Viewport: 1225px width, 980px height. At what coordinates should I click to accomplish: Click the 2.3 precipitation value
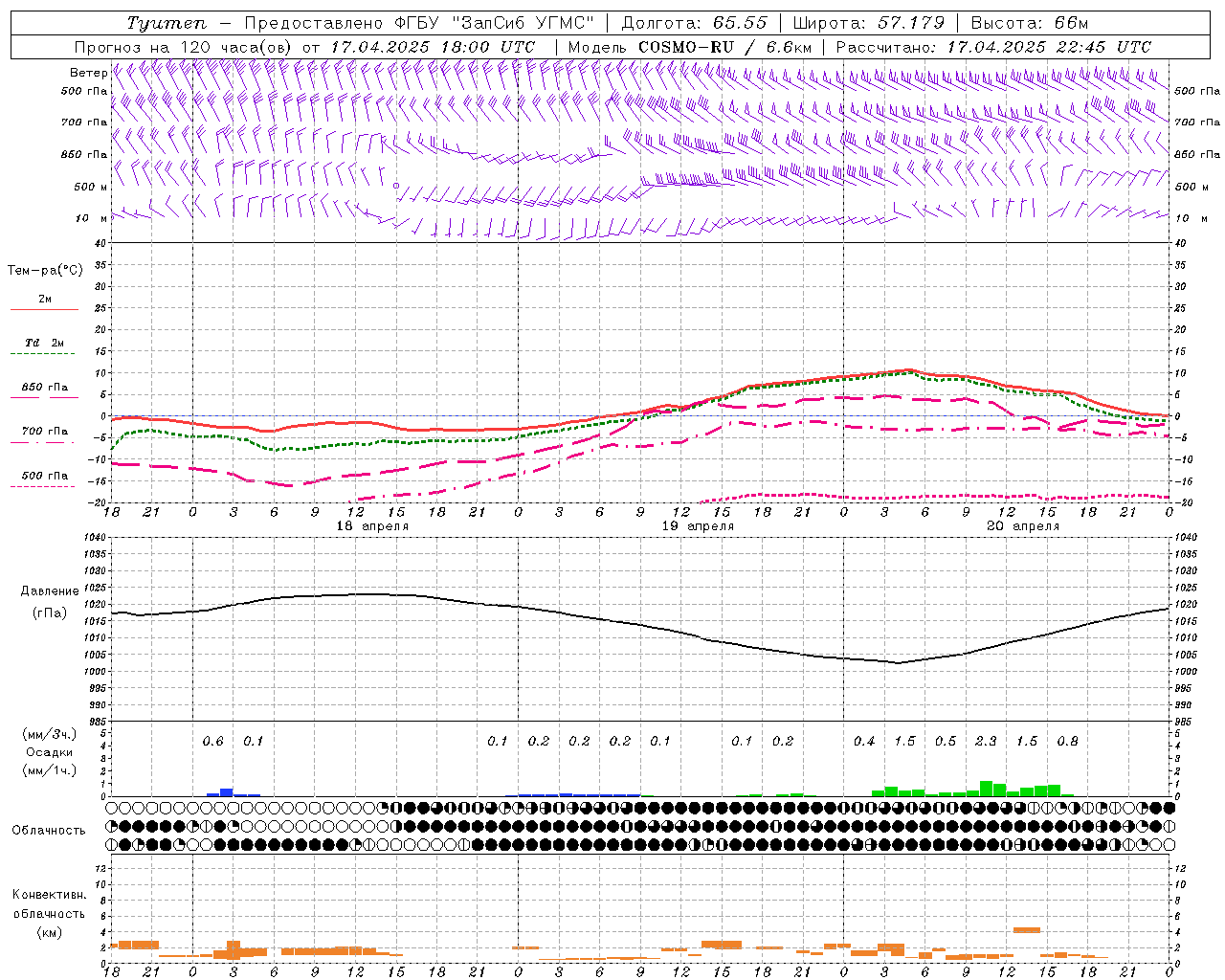pos(986,741)
